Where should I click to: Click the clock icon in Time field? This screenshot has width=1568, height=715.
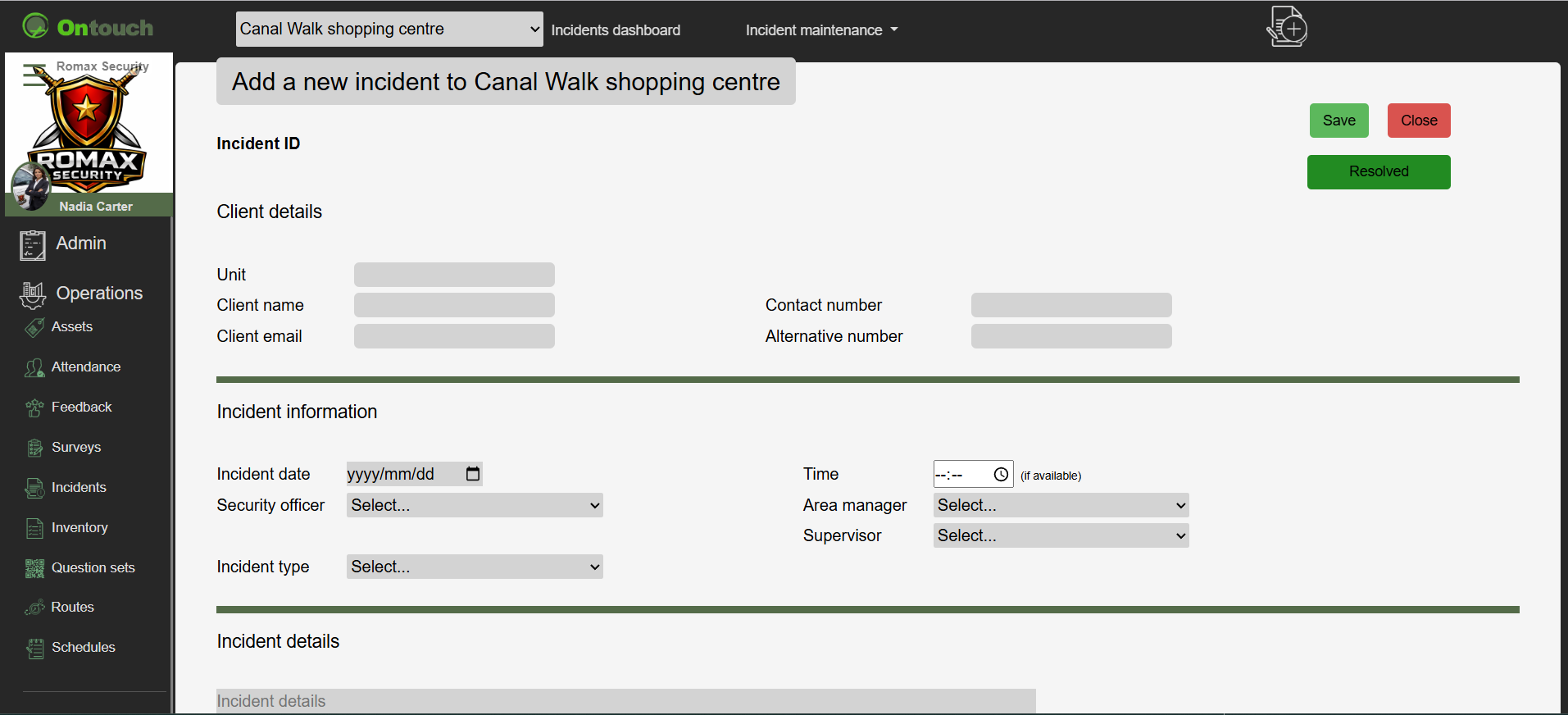1001,475
